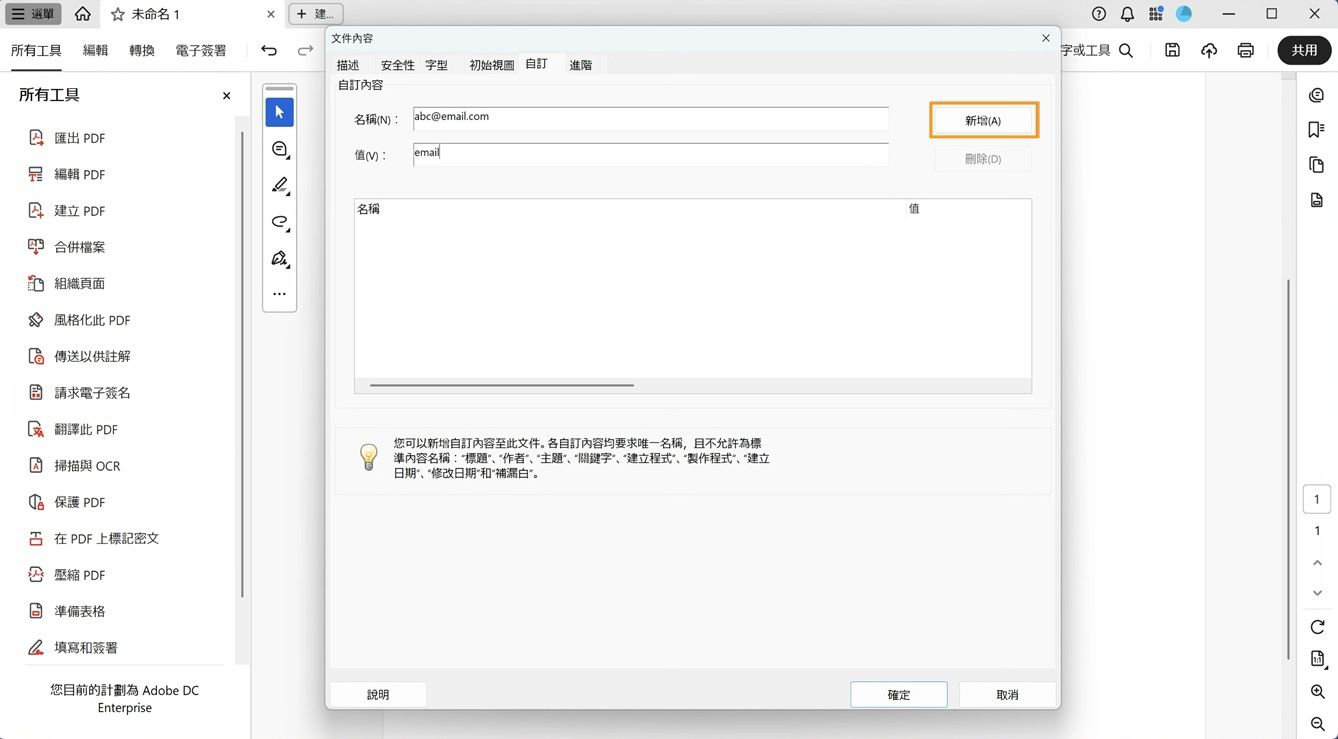Expand more quick tools with the ellipsis

pos(279,293)
